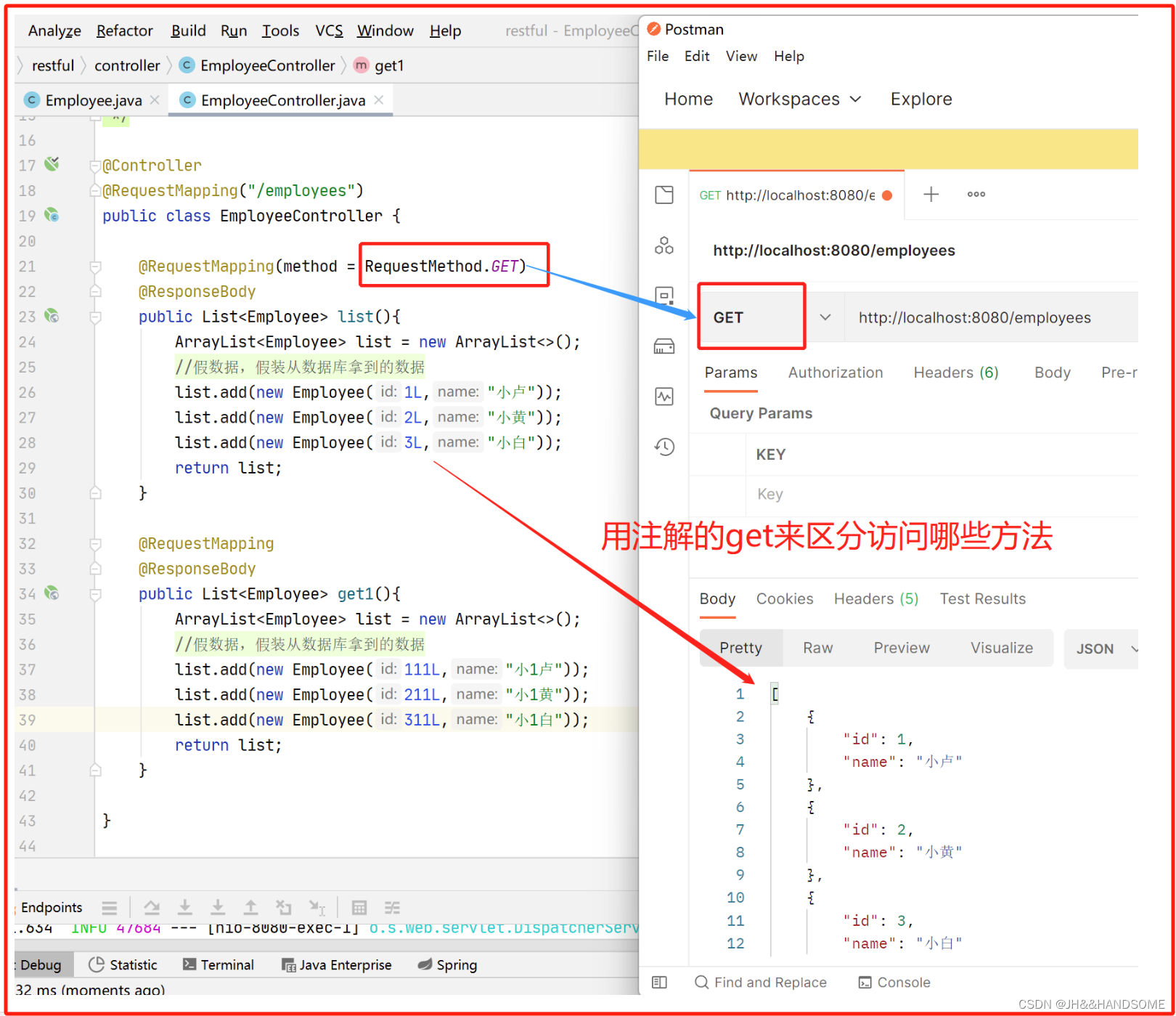
Task: Open the VCS menu
Action: pyautogui.click(x=329, y=31)
